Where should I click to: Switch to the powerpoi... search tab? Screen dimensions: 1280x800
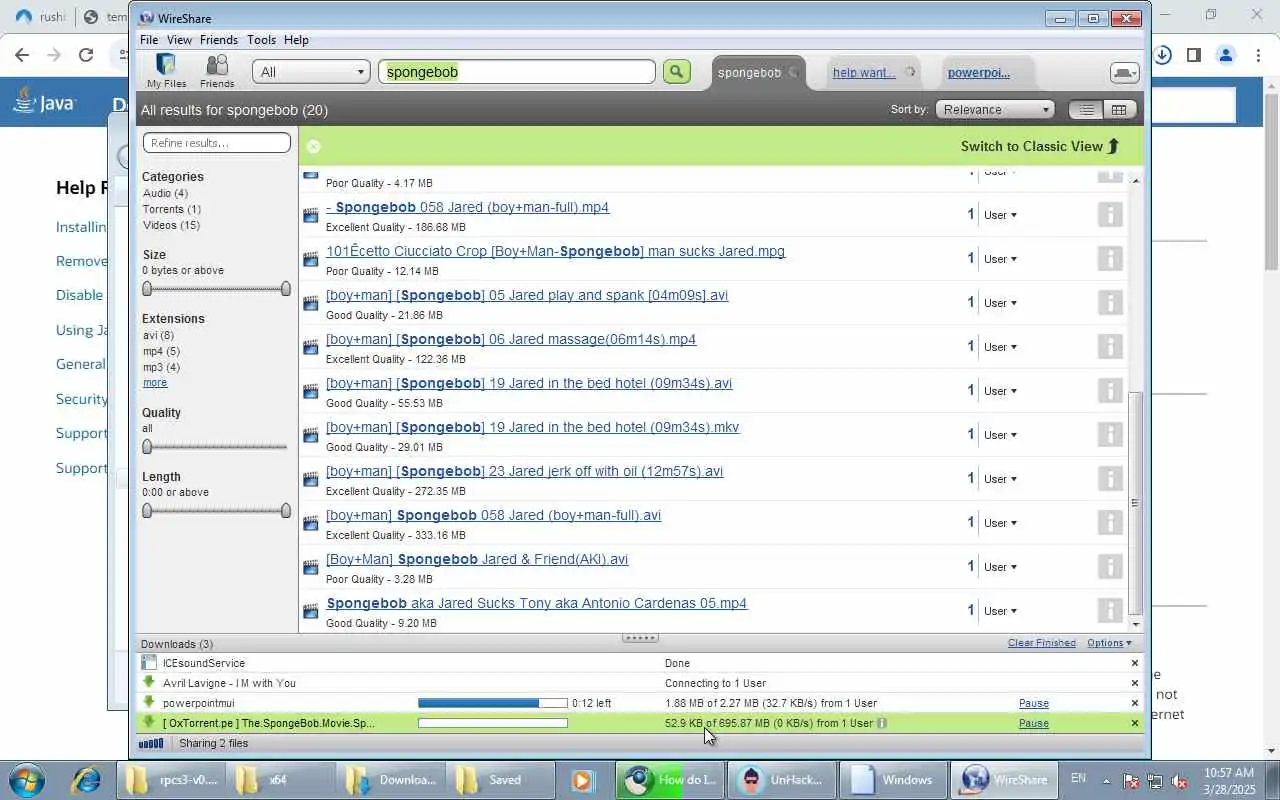[x=979, y=72]
